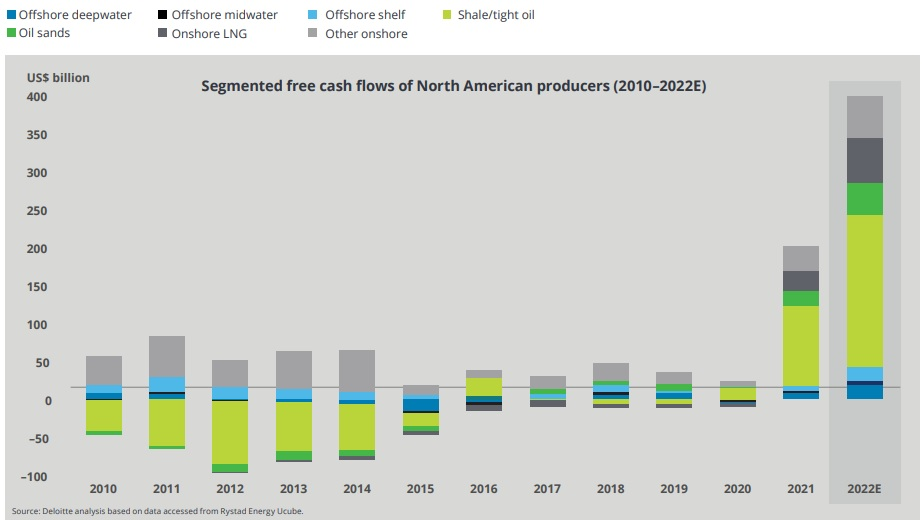Click the dark gray Onshore LNG swatch
Image resolution: width=924 pixels, height=520 pixels.
[x=162, y=33]
